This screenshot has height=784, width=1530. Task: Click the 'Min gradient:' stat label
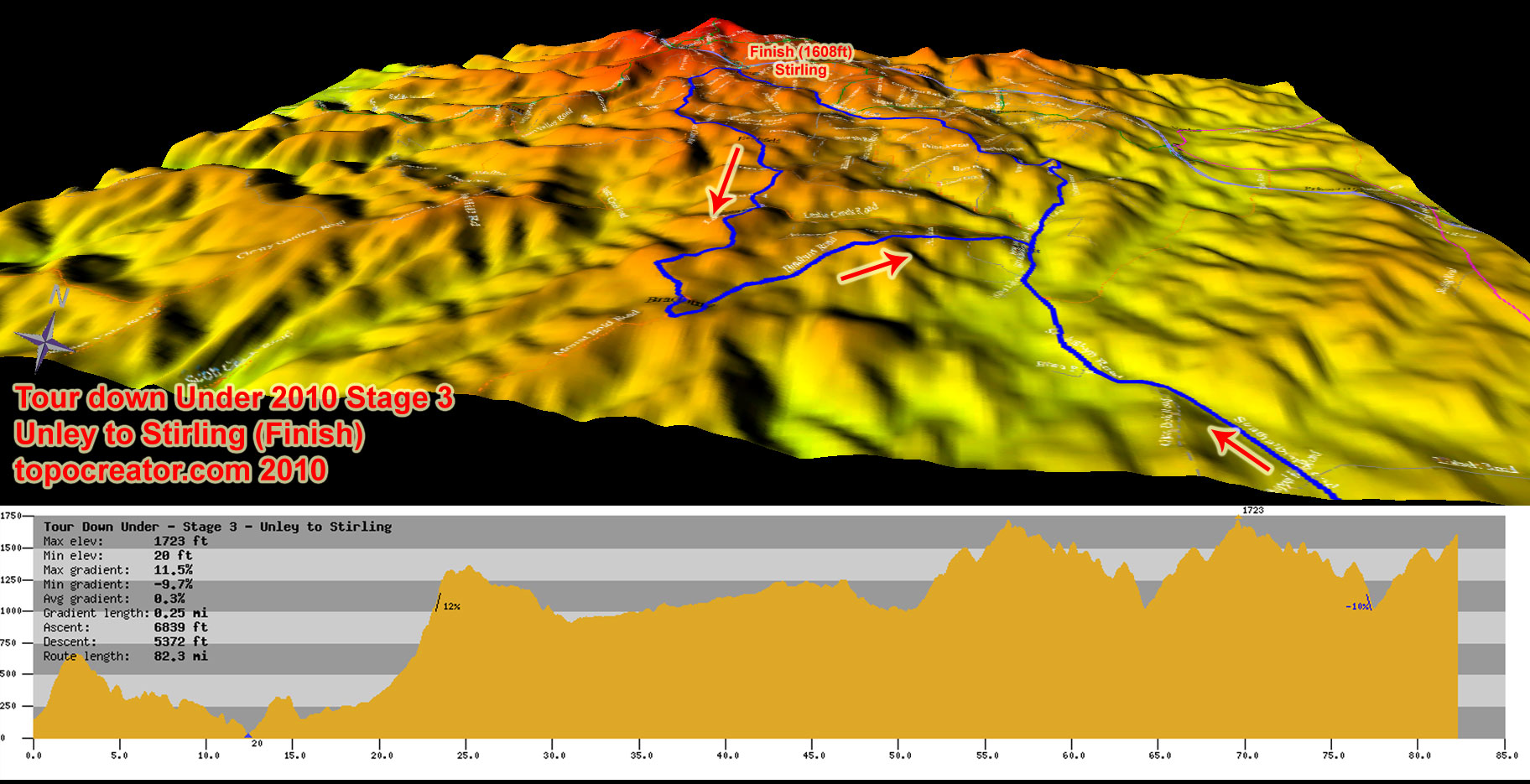pyautogui.click(x=86, y=584)
